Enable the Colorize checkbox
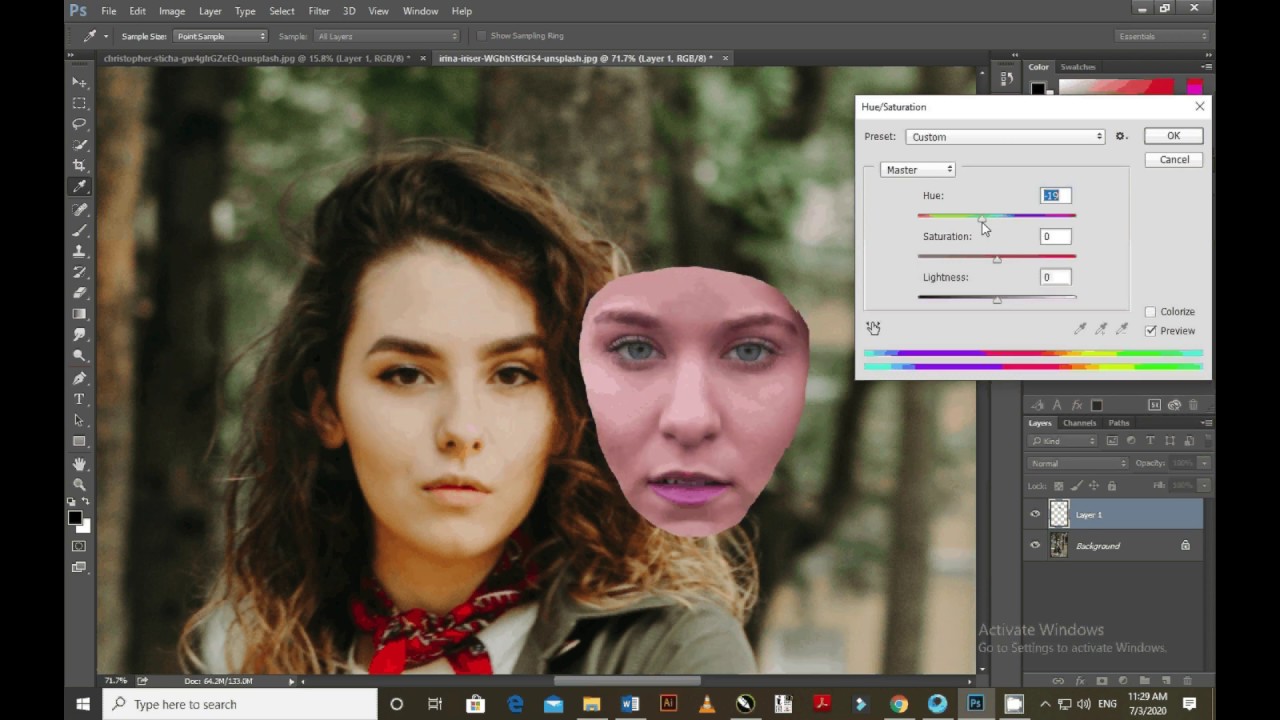This screenshot has height=720, width=1280. tap(1150, 312)
